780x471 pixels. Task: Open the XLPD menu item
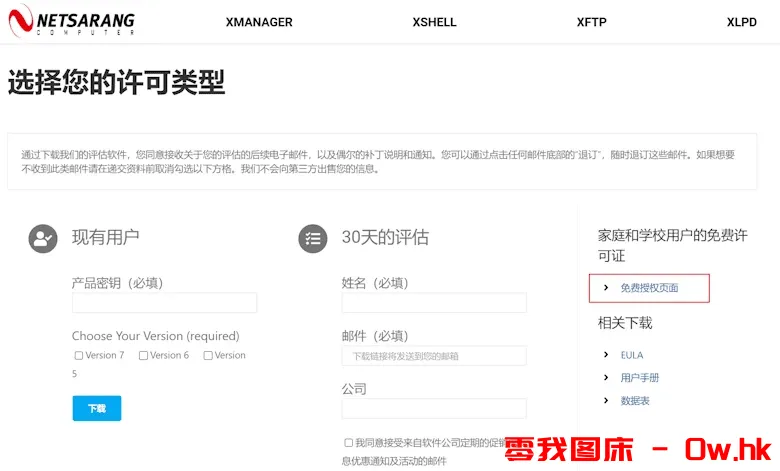pos(741,22)
